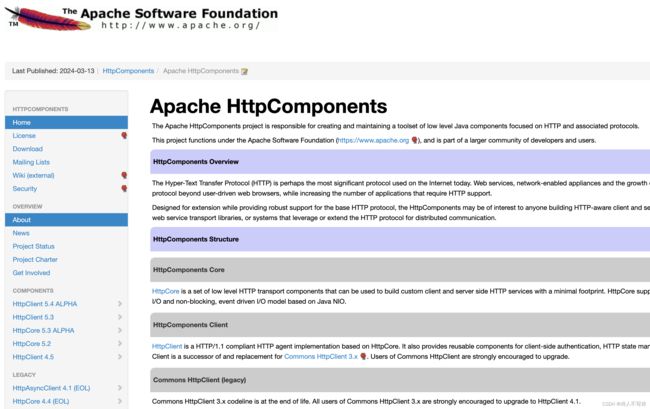Click HTTPCOMPONENTS sidebar group label
The width and height of the screenshot is (650, 409).
tap(40, 109)
